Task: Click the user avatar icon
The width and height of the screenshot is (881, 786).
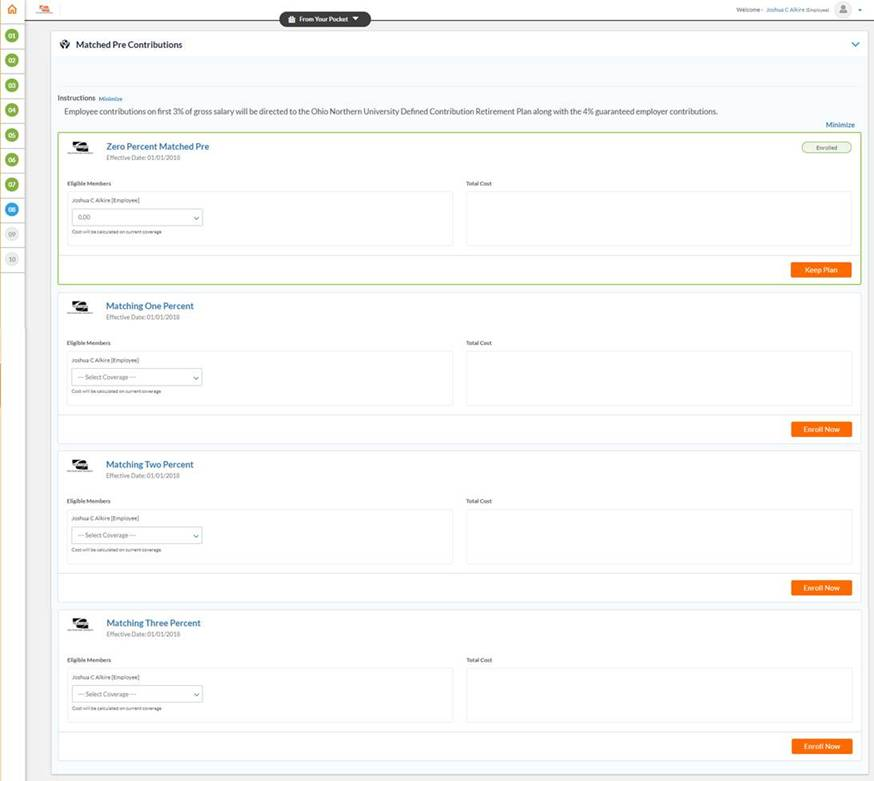Action: tap(843, 9)
